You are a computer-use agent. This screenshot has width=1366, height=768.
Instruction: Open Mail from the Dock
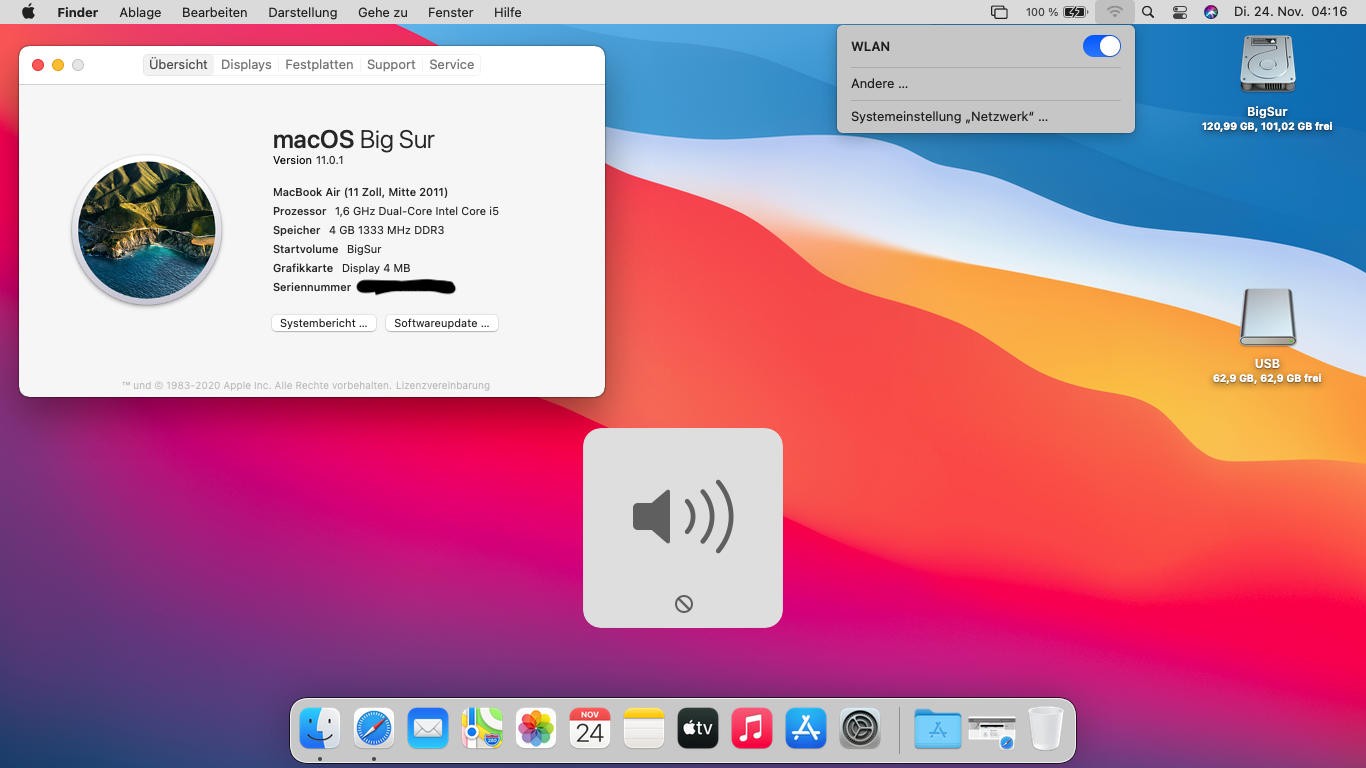coord(428,728)
